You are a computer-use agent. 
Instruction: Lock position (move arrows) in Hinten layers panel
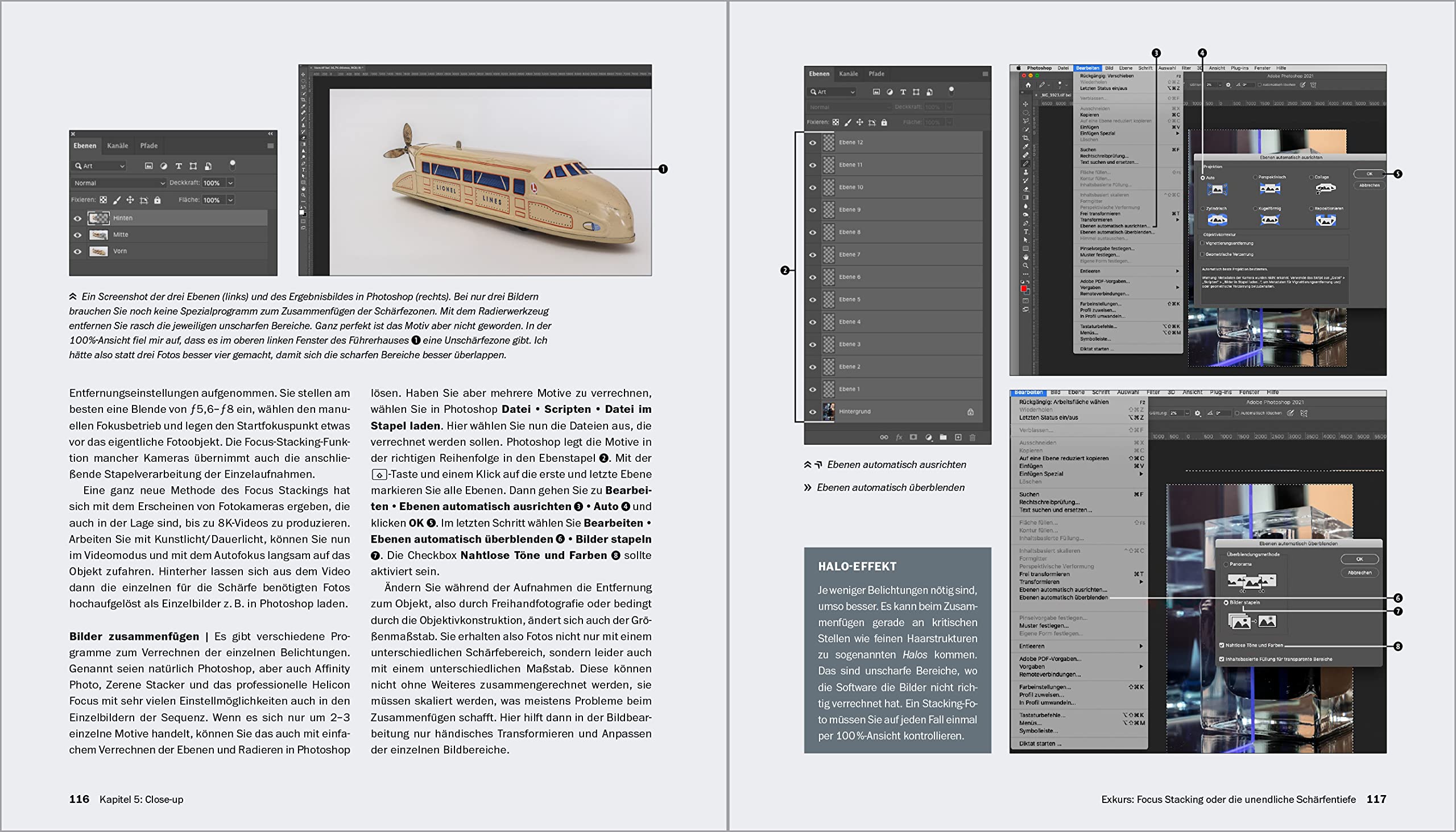tap(130, 200)
